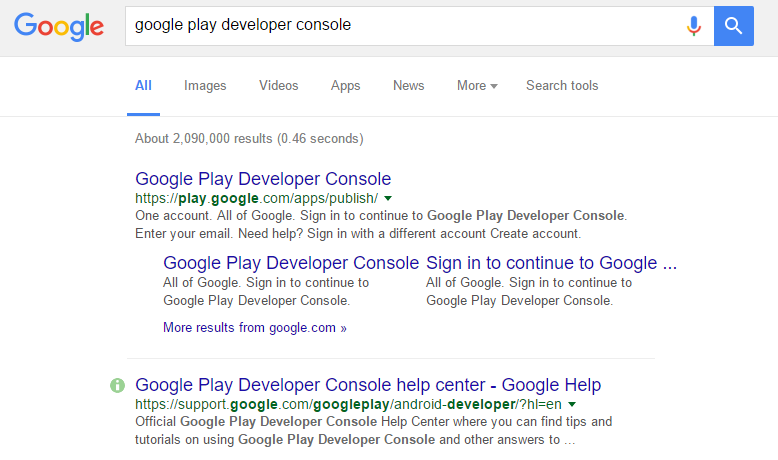Screen dimensions: 778x460
Task: Expand the More dropdown menu
Action: [477, 85]
